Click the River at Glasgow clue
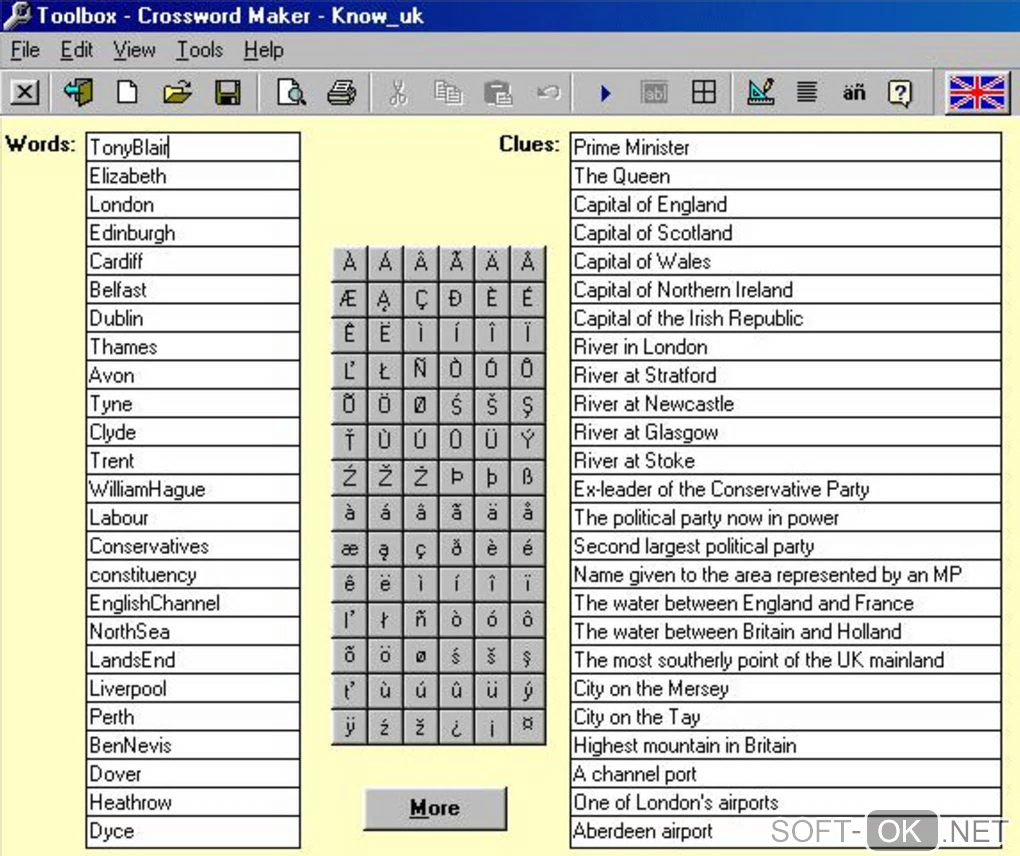Image resolution: width=1020 pixels, height=856 pixels. (786, 433)
